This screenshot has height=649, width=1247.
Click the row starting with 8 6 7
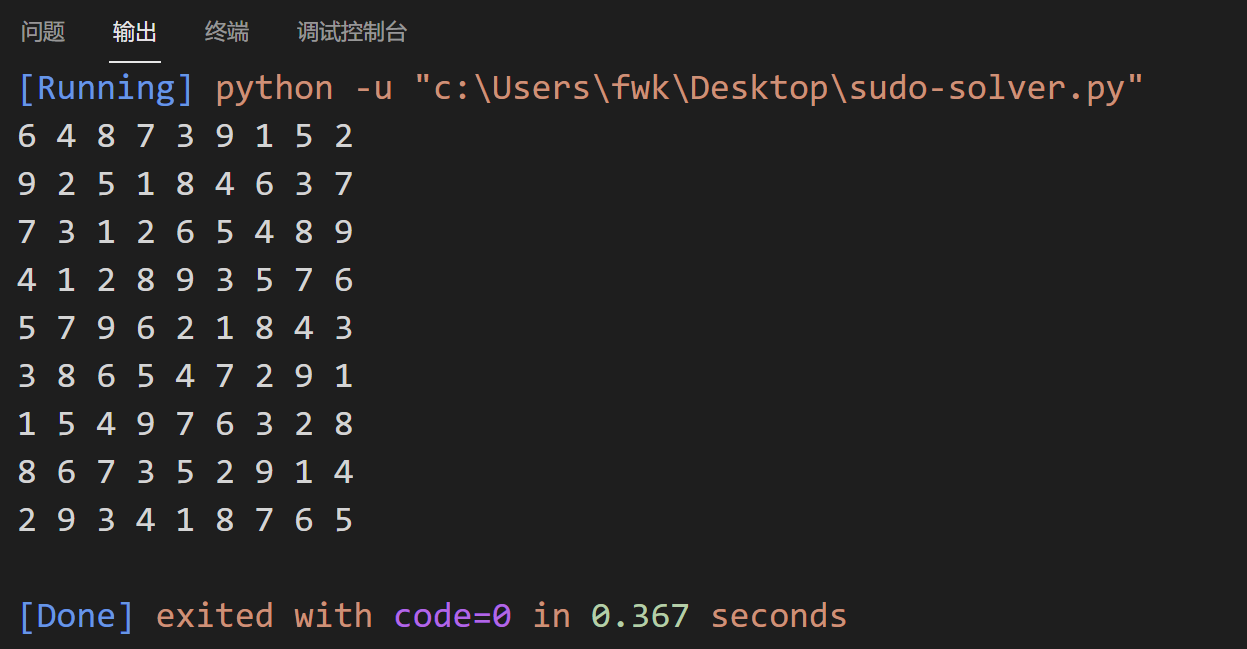click(x=185, y=471)
